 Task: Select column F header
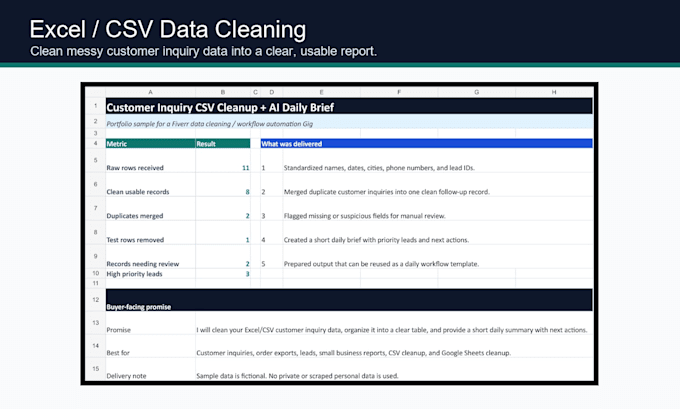399,92
